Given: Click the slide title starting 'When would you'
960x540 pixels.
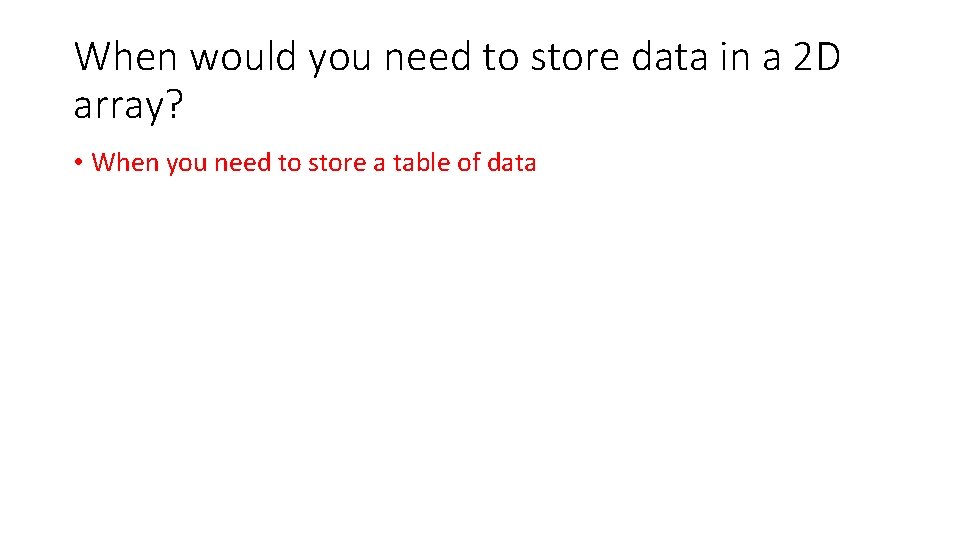Looking at the screenshot, I should [457, 81].
